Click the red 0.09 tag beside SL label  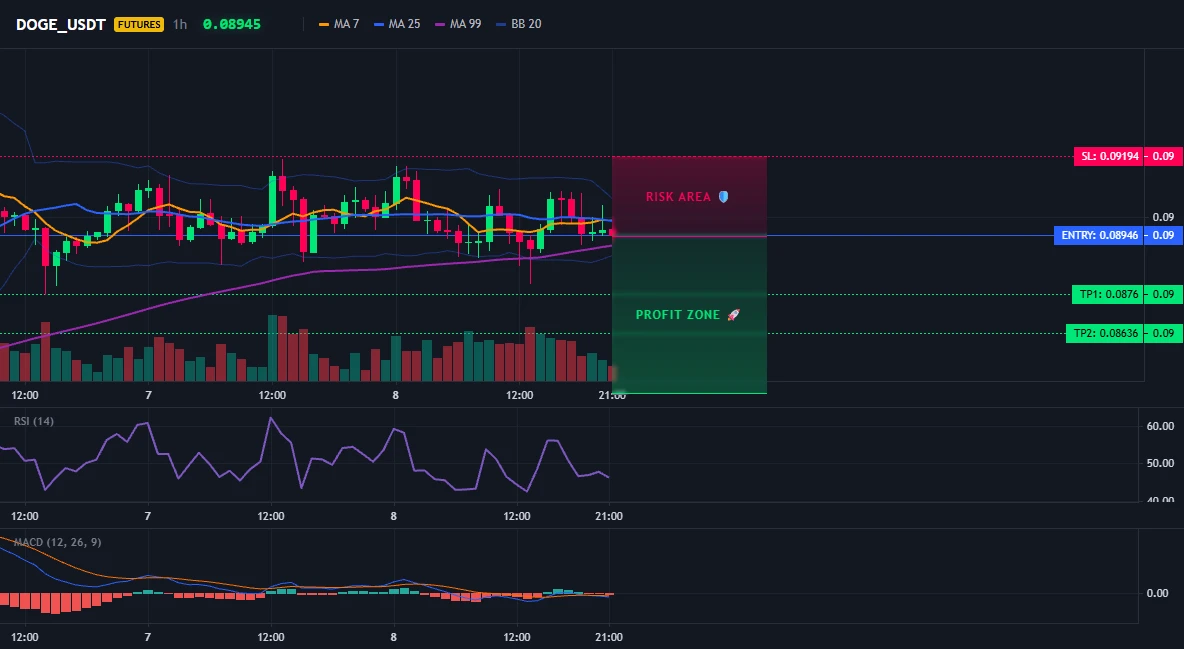coord(1164,156)
